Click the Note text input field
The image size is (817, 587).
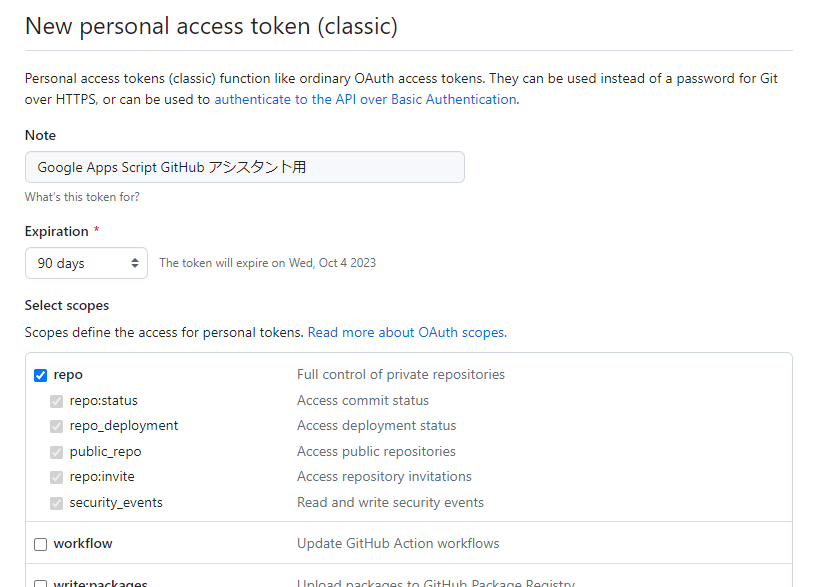pyautogui.click(x=244, y=167)
